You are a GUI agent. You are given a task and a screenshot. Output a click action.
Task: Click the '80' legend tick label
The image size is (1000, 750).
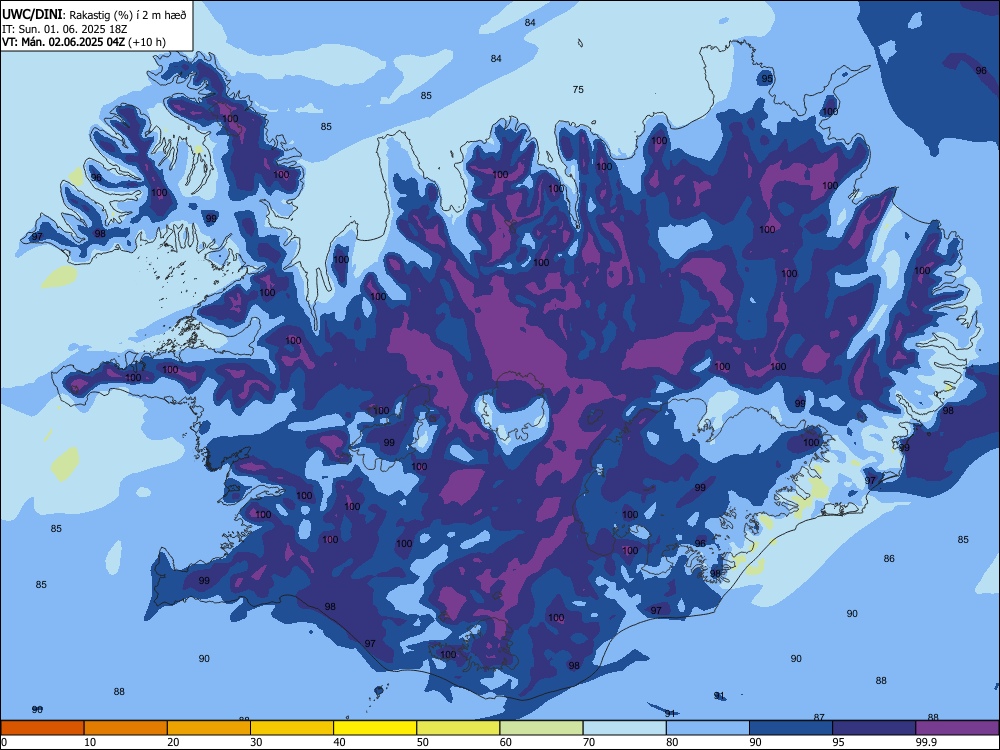pyautogui.click(x=672, y=742)
